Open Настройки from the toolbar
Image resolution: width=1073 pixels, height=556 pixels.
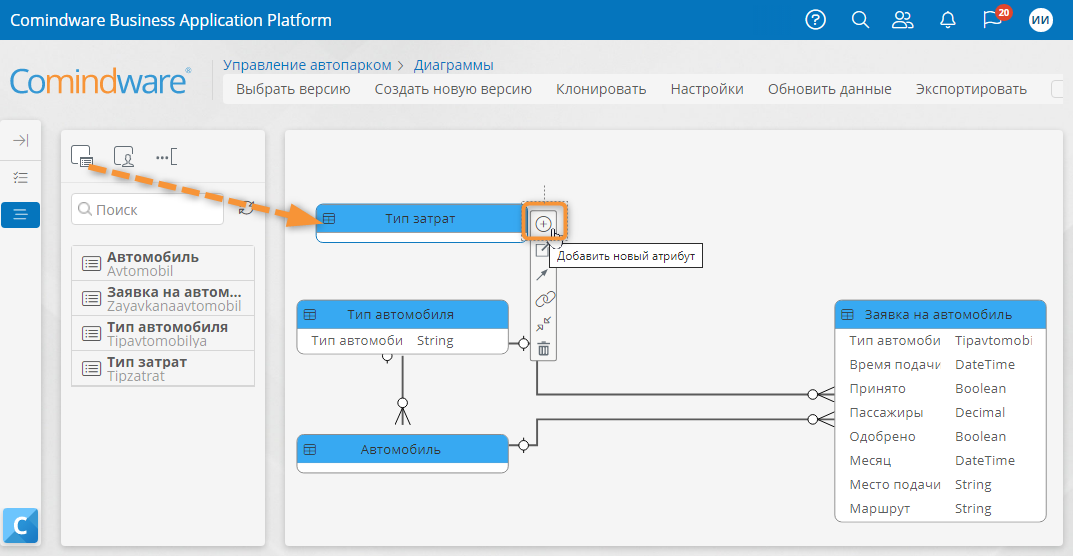[x=707, y=89]
